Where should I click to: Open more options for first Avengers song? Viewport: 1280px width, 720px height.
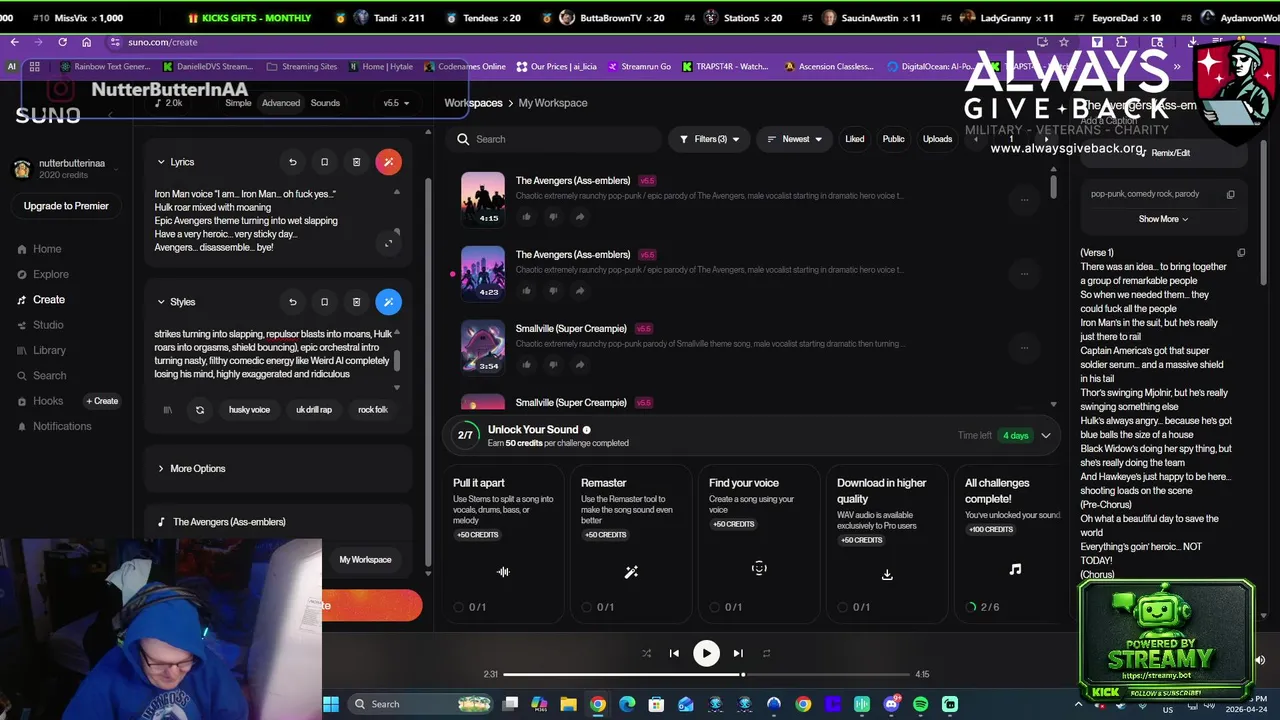click(1024, 200)
